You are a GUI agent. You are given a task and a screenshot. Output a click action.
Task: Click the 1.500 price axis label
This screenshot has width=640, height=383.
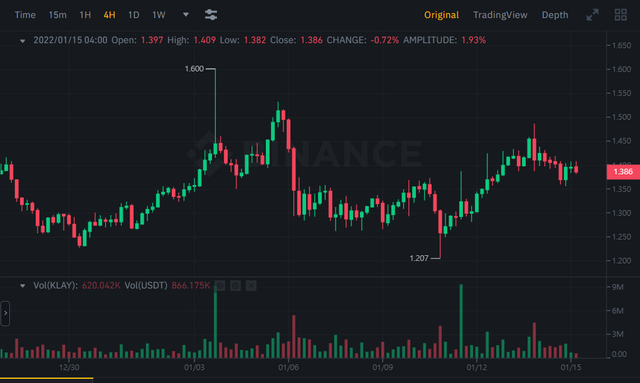pyautogui.click(x=621, y=117)
